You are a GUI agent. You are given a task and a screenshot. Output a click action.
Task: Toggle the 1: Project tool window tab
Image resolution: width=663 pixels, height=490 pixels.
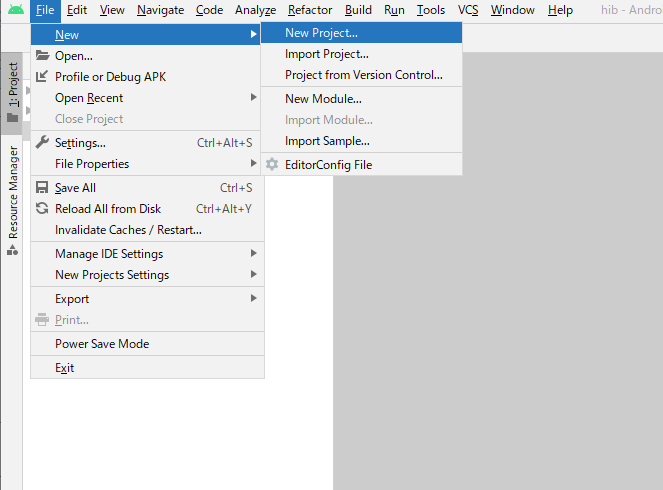pyautogui.click(x=12, y=93)
